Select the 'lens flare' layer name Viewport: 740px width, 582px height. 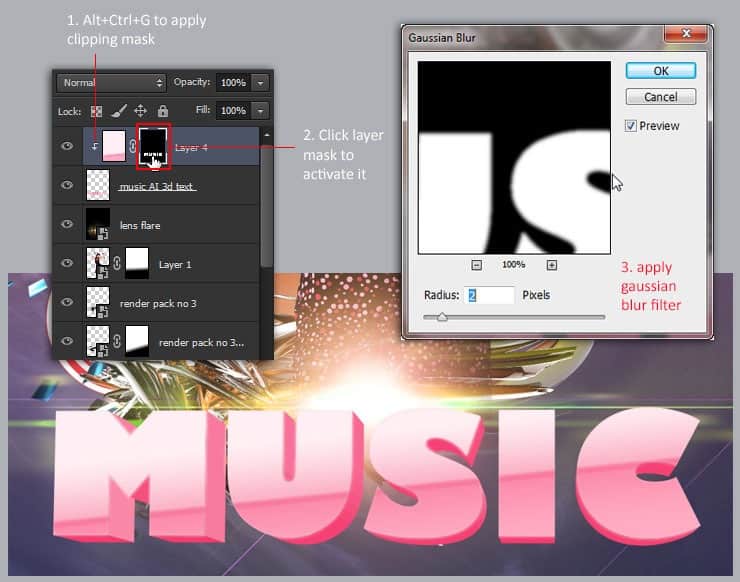coord(140,226)
